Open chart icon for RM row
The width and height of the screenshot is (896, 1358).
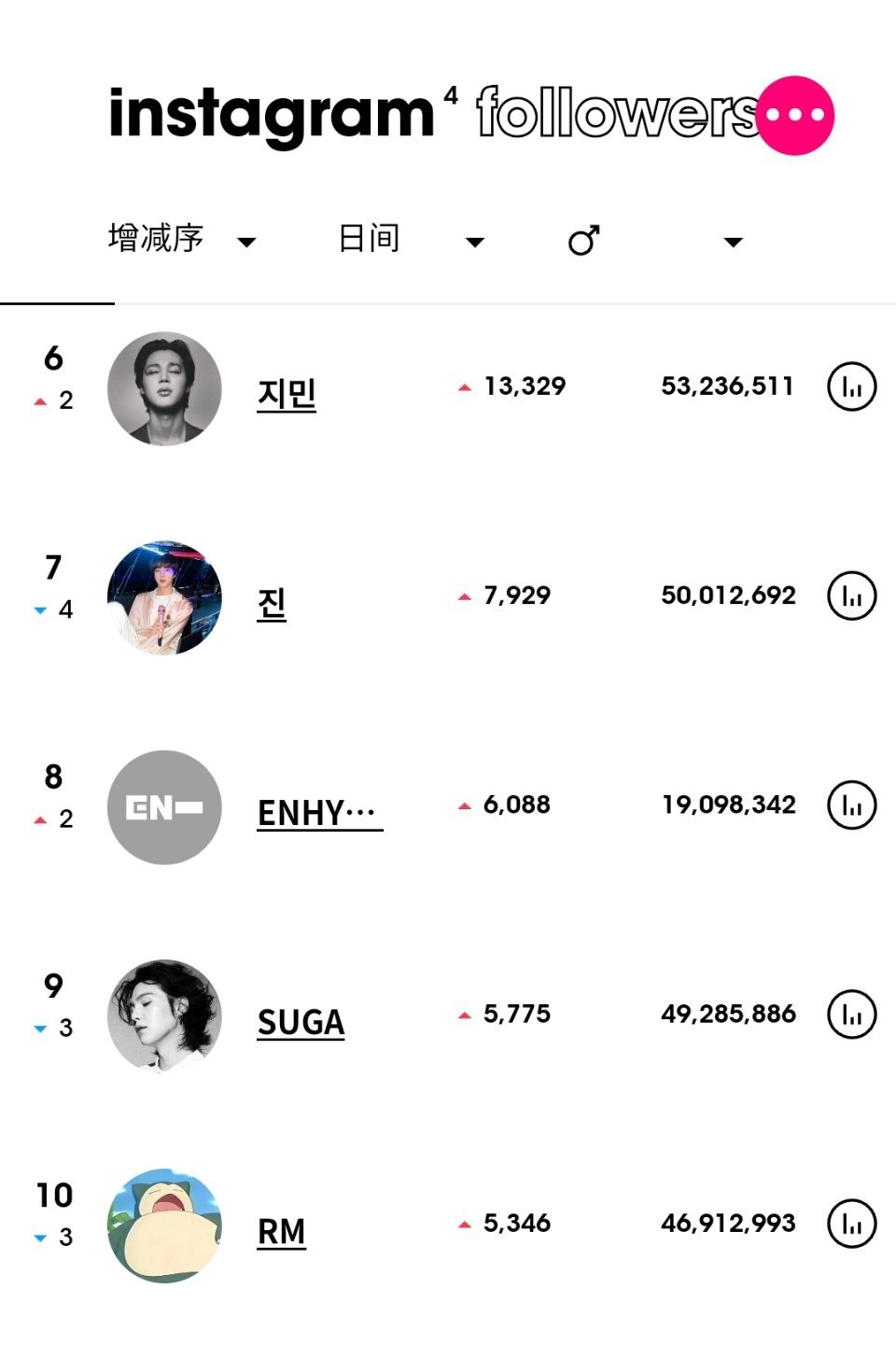[x=852, y=1223]
